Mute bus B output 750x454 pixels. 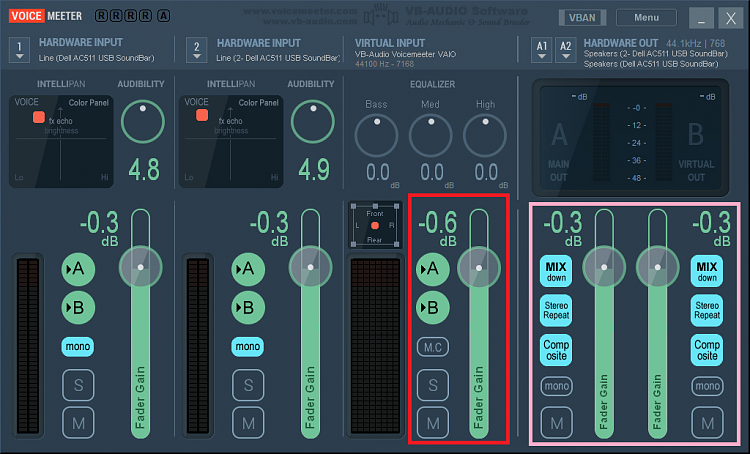707,423
